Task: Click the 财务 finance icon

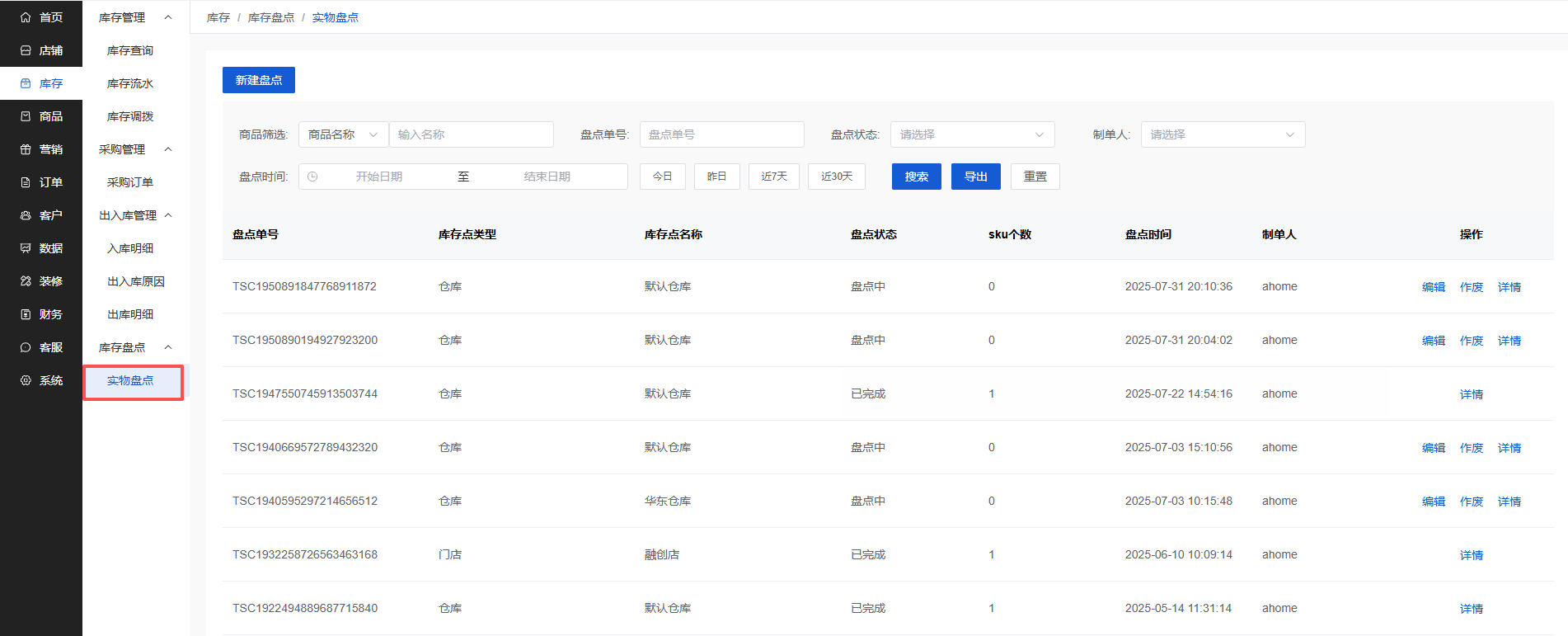Action: pos(26,314)
